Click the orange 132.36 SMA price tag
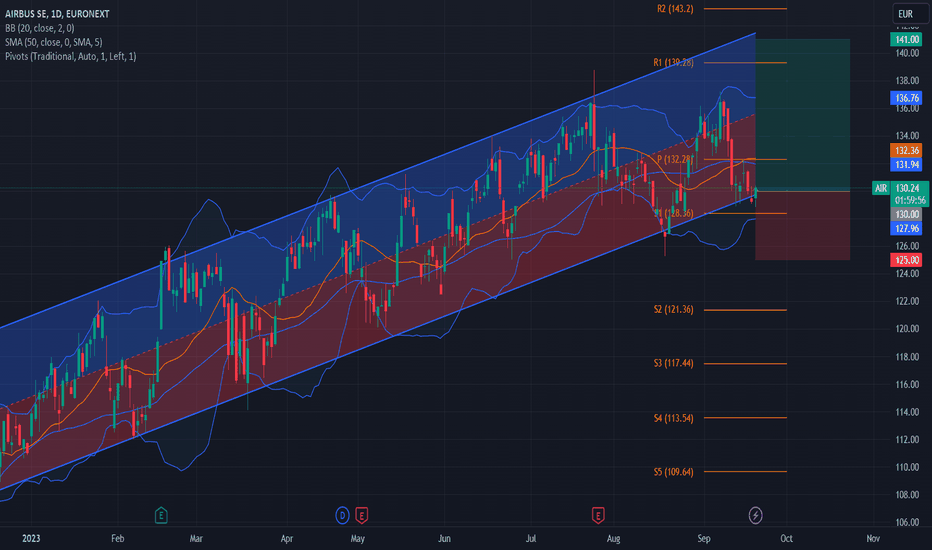The height and width of the screenshot is (550, 932). click(x=907, y=150)
